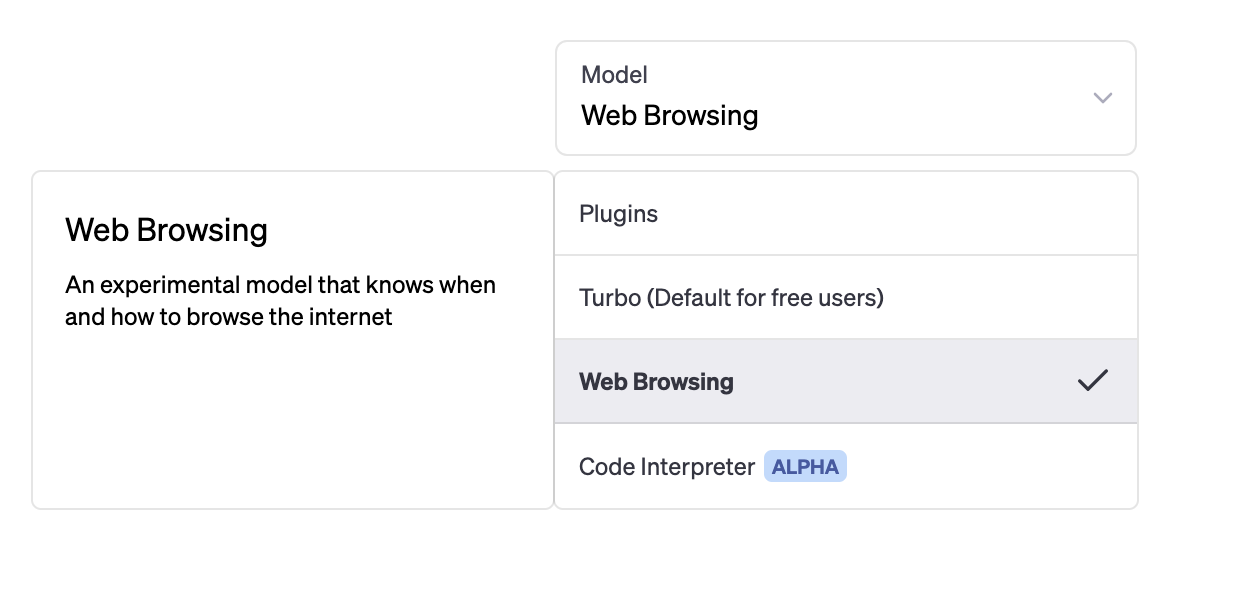Viewport: 1260px width, 596px height.
Task: Click the checkmark icon beside Web Browsing
Action: click(1093, 381)
